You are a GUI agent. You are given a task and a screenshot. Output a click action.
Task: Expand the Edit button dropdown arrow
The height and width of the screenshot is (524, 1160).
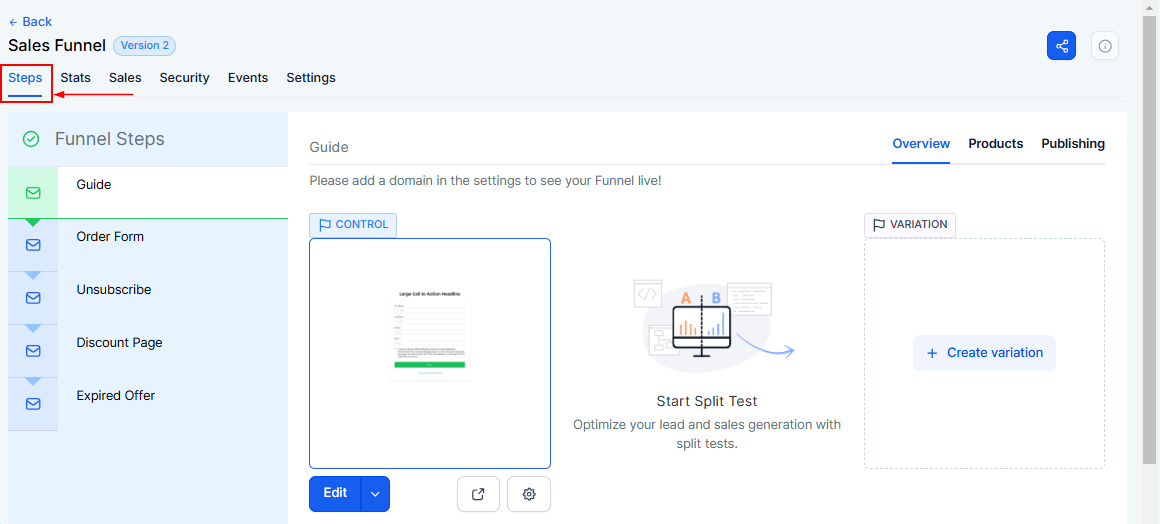coord(375,494)
